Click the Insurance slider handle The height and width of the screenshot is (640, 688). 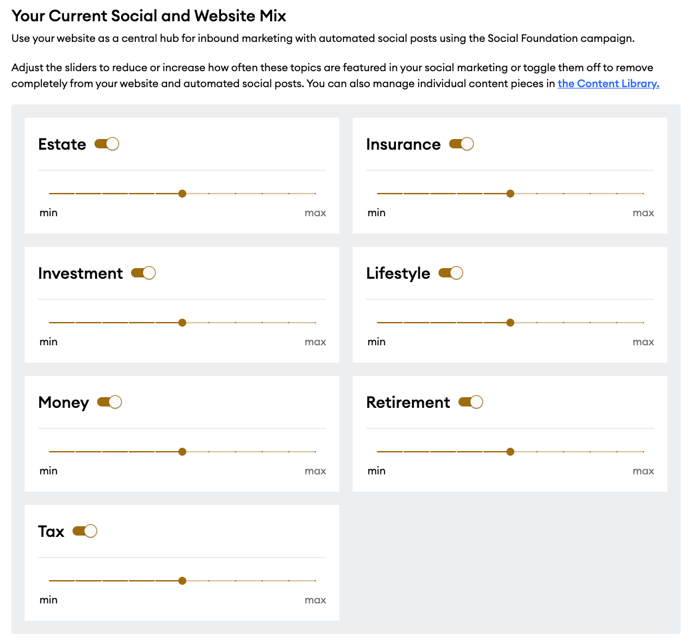pyautogui.click(x=510, y=193)
